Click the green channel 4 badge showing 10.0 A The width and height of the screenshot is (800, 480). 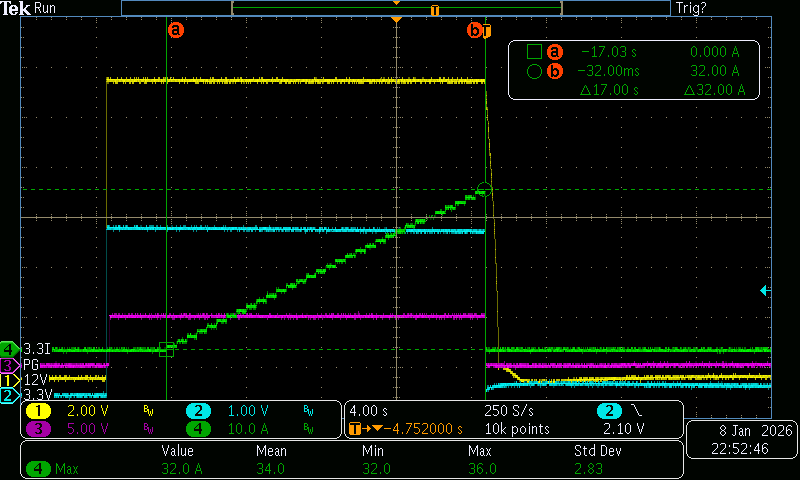[x=199, y=428]
